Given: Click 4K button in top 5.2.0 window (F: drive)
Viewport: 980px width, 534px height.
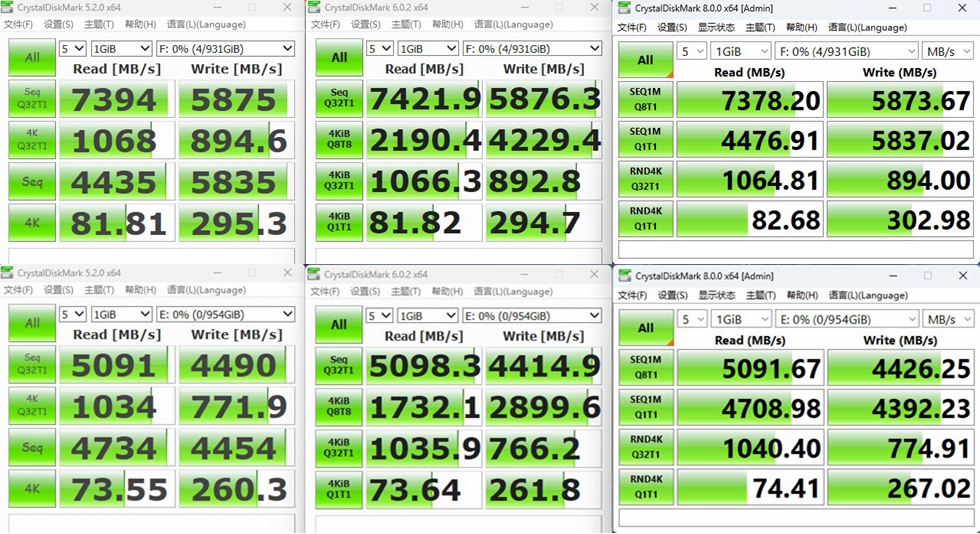Looking at the screenshot, I should pos(32,223).
